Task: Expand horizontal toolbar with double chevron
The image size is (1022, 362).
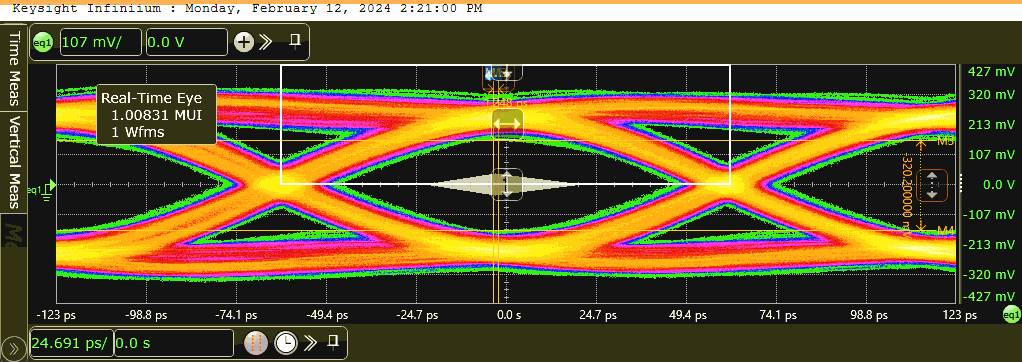Action: pyautogui.click(x=311, y=342)
